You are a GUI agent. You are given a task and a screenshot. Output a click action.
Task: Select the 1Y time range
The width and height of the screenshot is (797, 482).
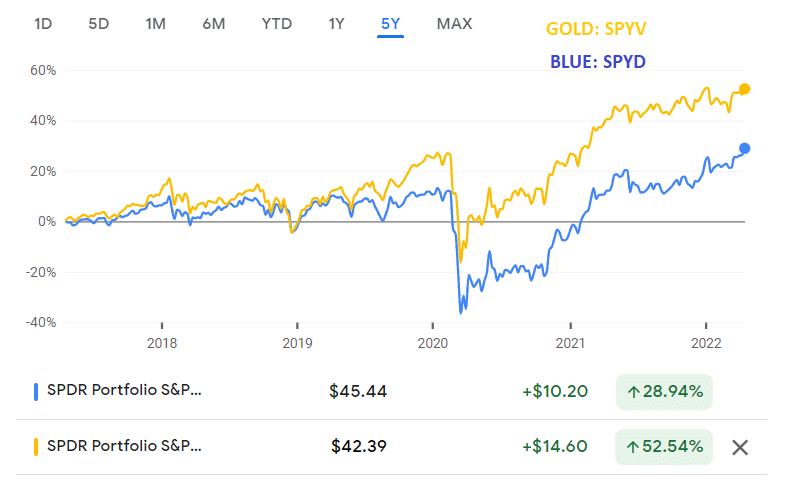(336, 24)
